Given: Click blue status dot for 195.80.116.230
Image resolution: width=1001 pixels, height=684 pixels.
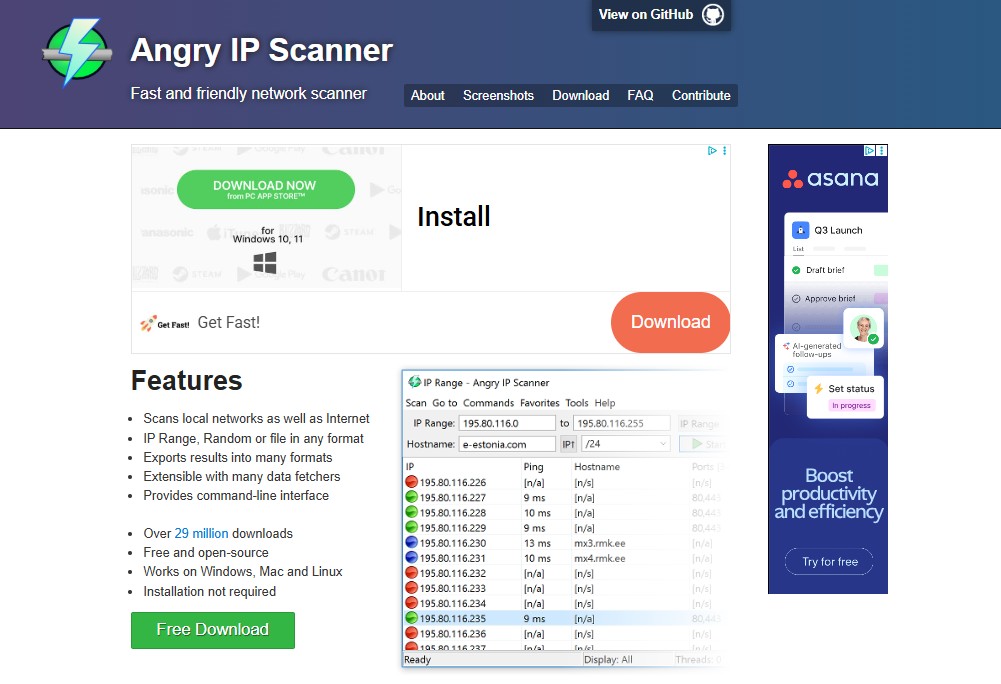Looking at the screenshot, I should pos(411,543).
